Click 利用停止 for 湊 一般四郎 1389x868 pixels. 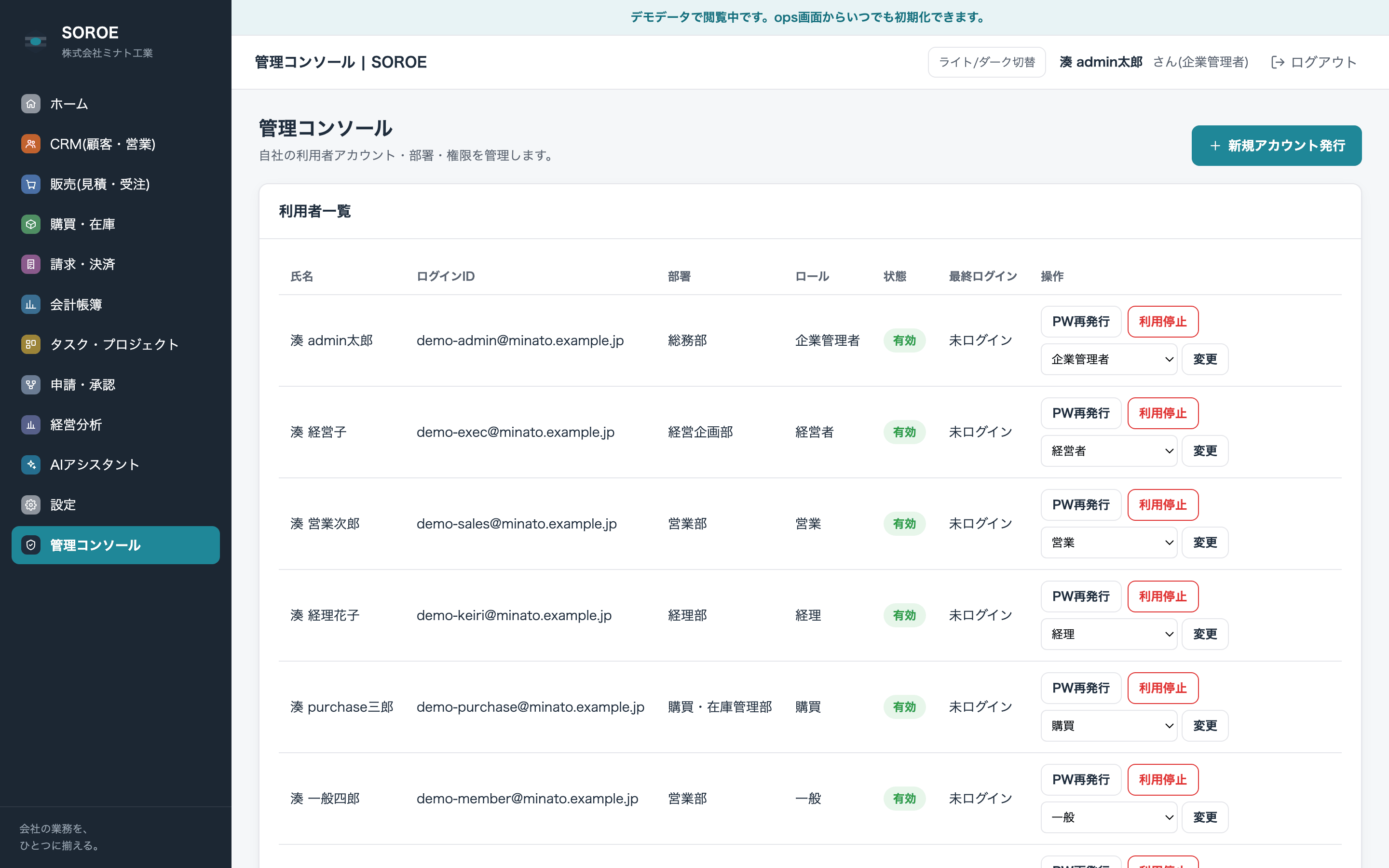[x=1163, y=780]
